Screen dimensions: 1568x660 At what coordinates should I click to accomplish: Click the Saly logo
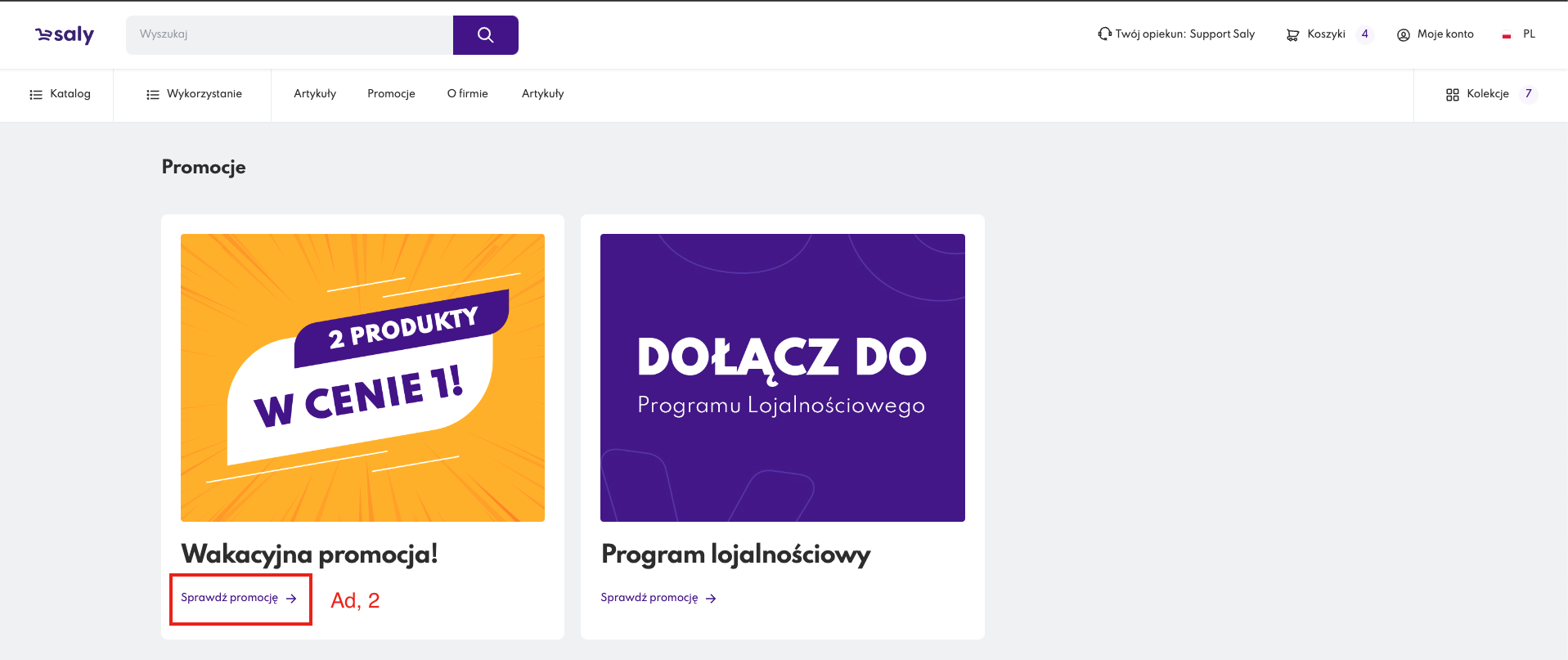(65, 34)
